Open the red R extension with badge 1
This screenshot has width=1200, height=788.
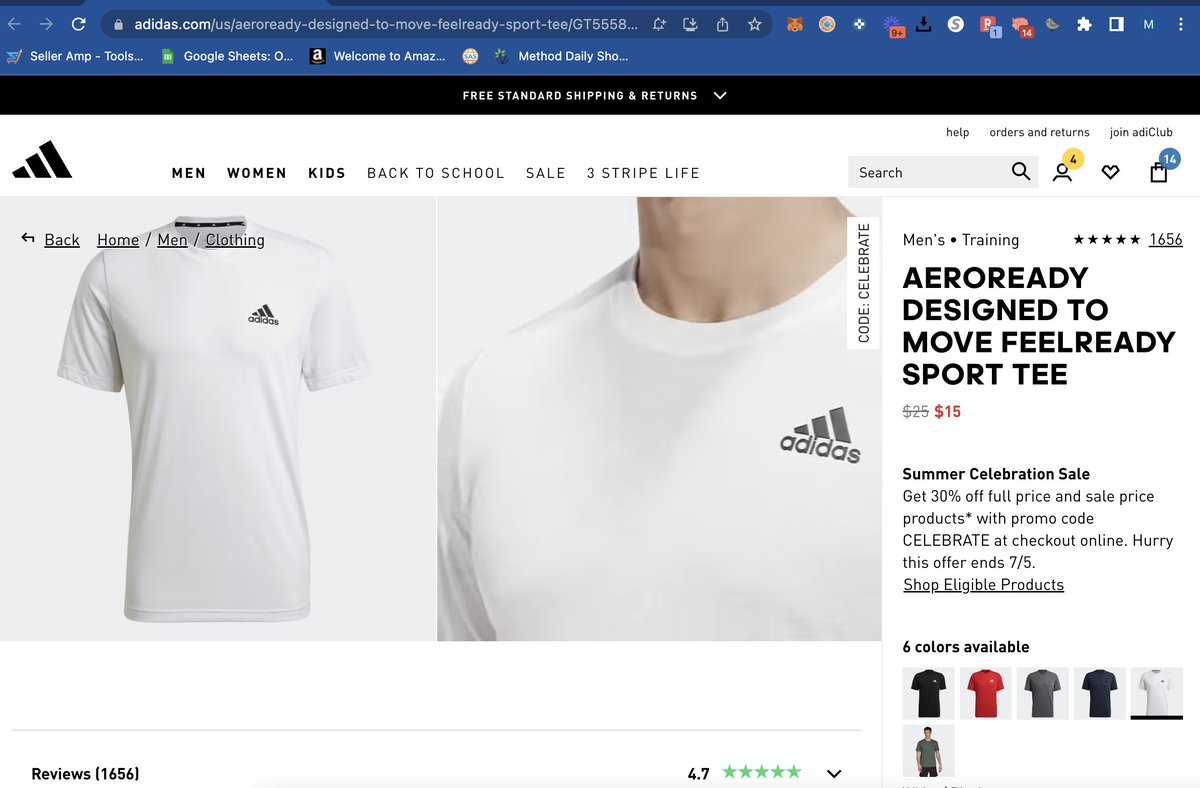[989, 25]
